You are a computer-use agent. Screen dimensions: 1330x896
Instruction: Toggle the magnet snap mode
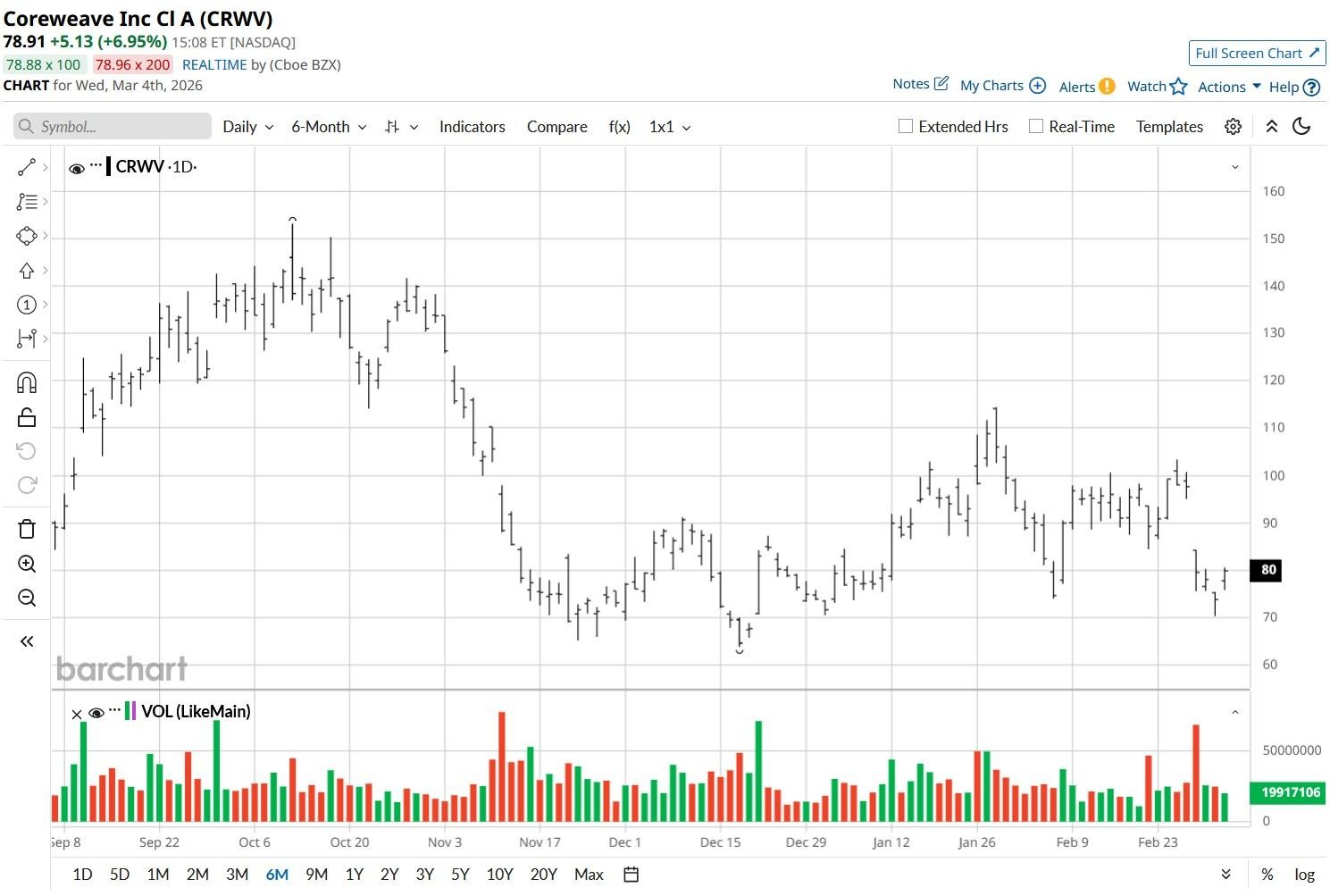pyautogui.click(x=27, y=383)
